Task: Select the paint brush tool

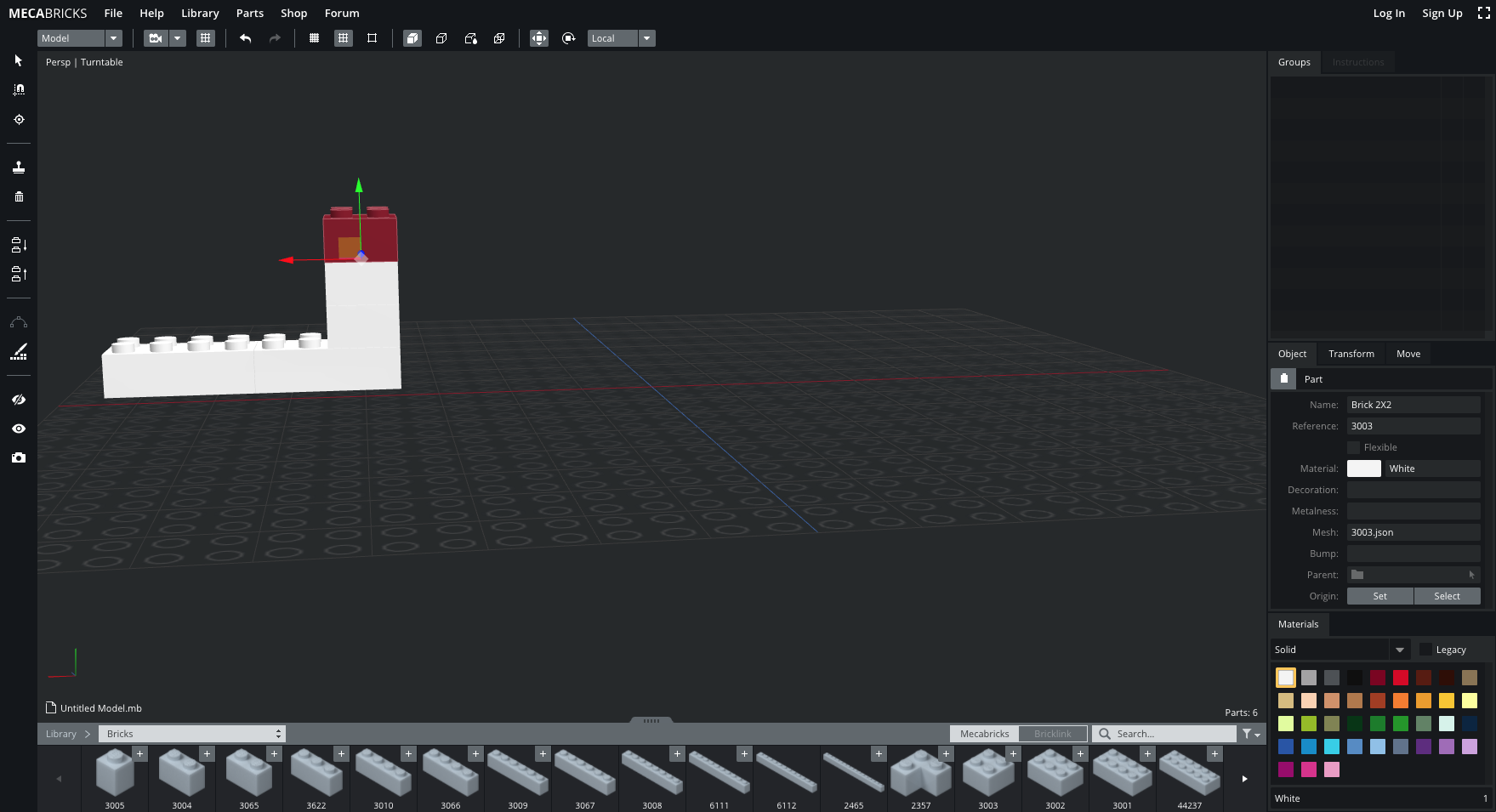Action: point(19,351)
